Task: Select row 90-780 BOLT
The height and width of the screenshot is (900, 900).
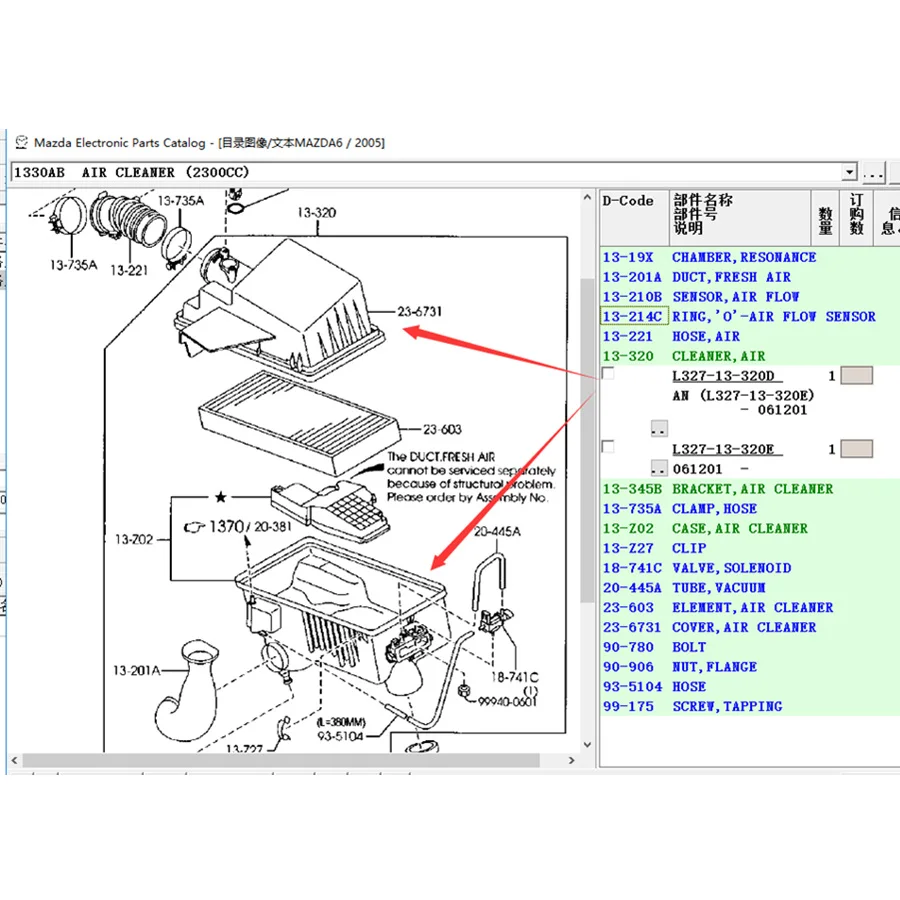Action: pos(750,647)
